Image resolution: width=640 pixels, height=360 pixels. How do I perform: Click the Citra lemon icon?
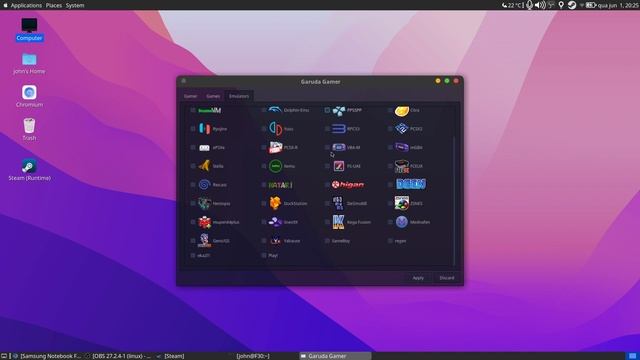click(x=402, y=110)
